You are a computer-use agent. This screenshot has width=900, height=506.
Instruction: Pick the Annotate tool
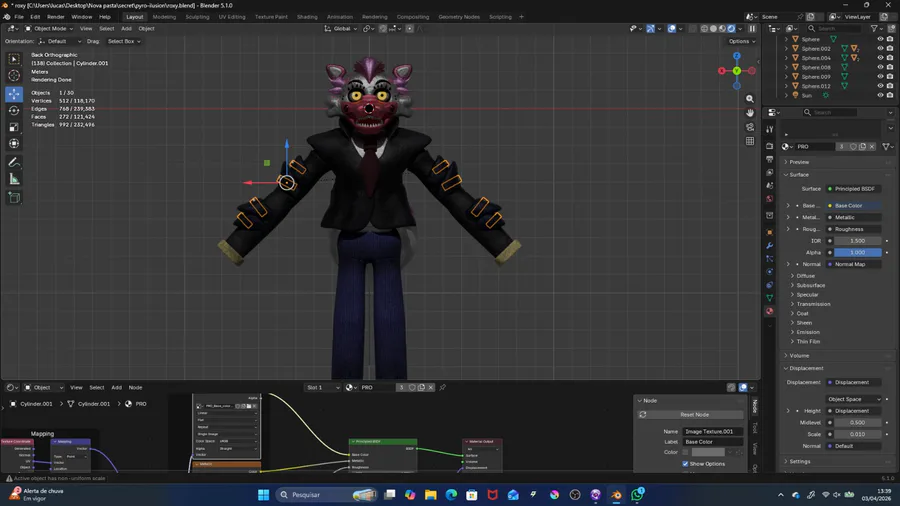14,162
